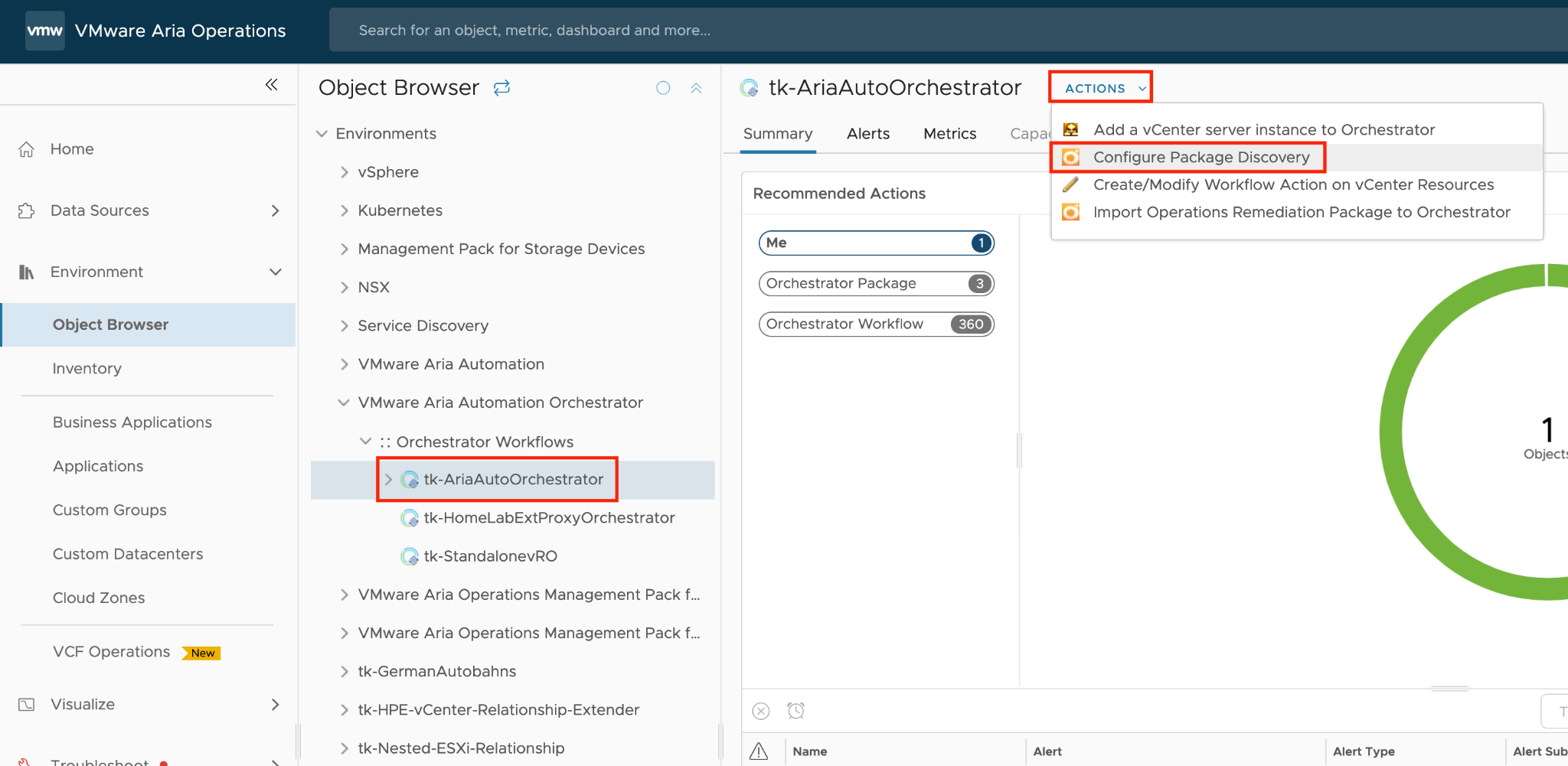Go to Home in sidebar
This screenshot has width=1568, height=766.
[72, 149]
